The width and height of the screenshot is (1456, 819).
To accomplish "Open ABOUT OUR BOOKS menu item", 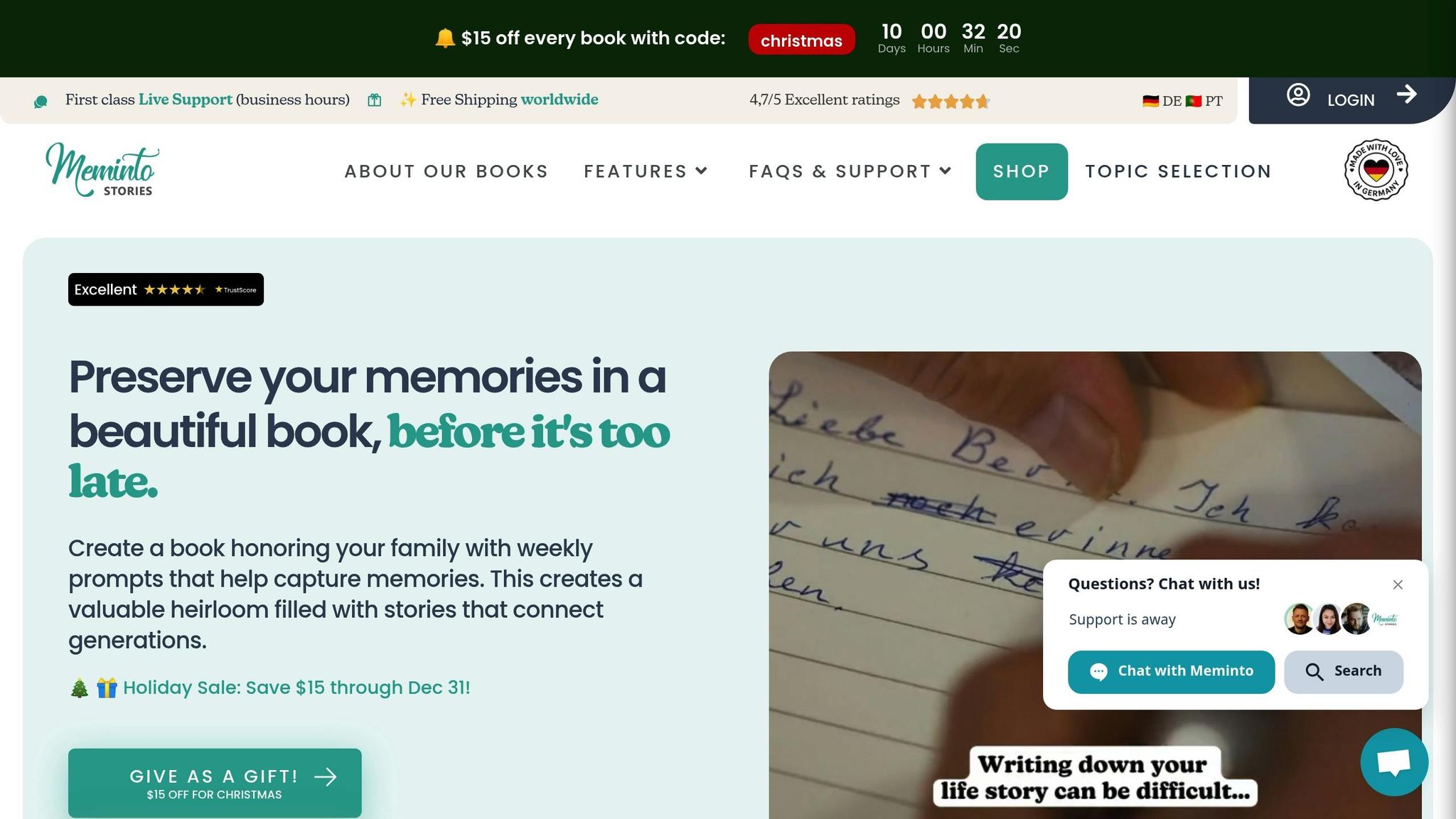I will pos(446,171).
